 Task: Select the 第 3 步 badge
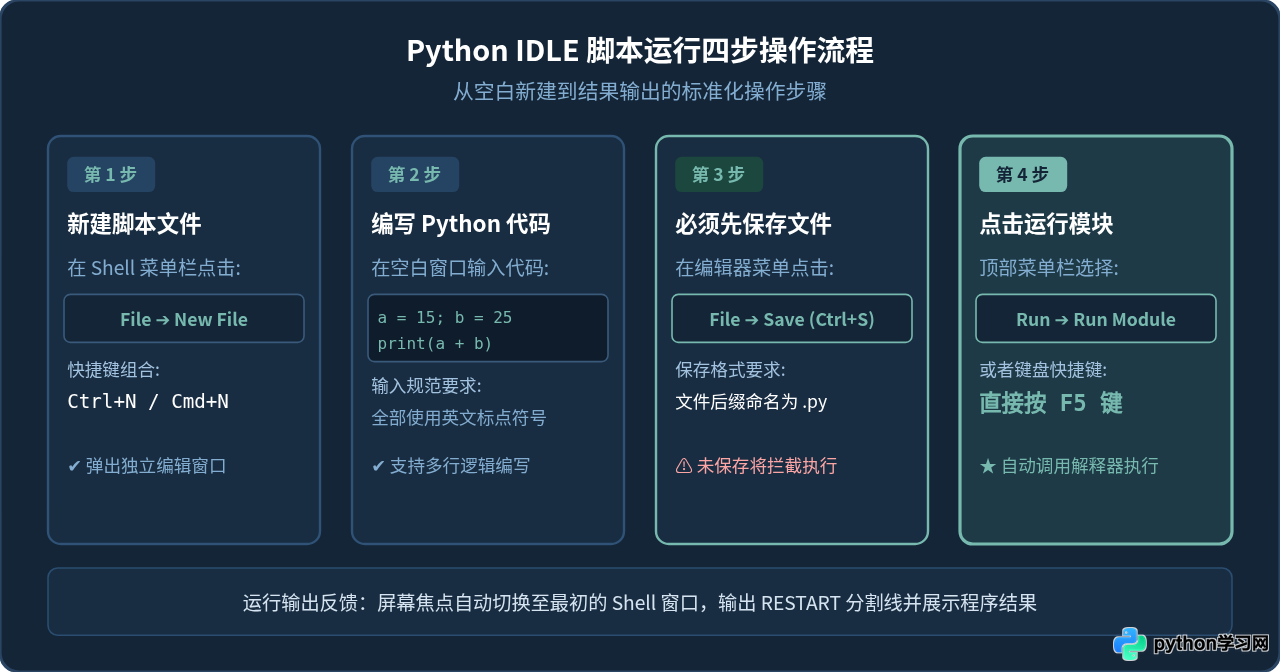[x=719, y=174]
